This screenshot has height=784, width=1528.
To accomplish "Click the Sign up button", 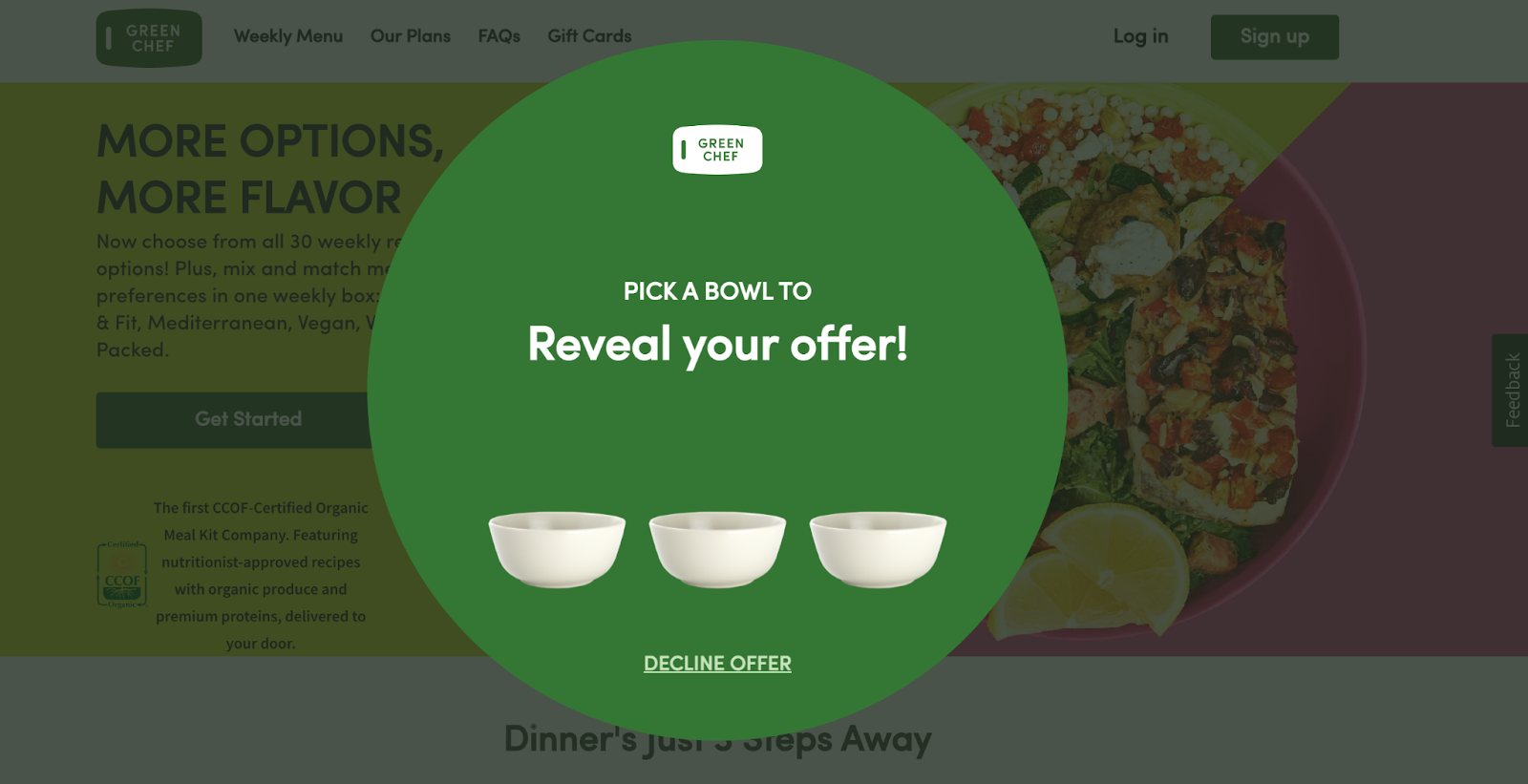I will [1275, 37].
